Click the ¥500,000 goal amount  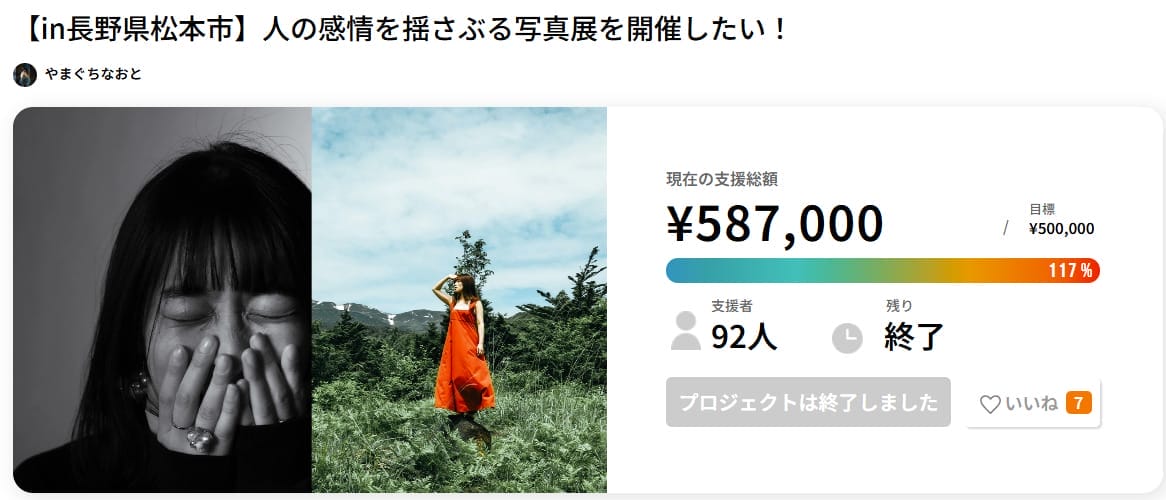pyautogui.click(x=1061, y=229)
